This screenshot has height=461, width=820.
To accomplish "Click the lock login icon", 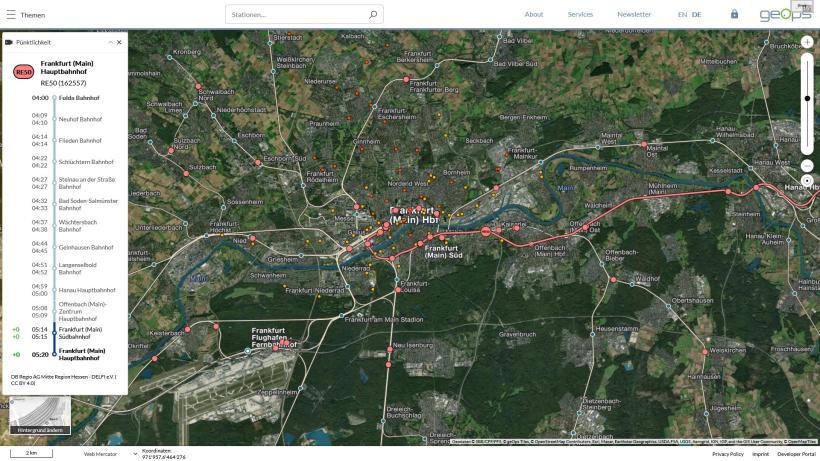I will (734, 14).
